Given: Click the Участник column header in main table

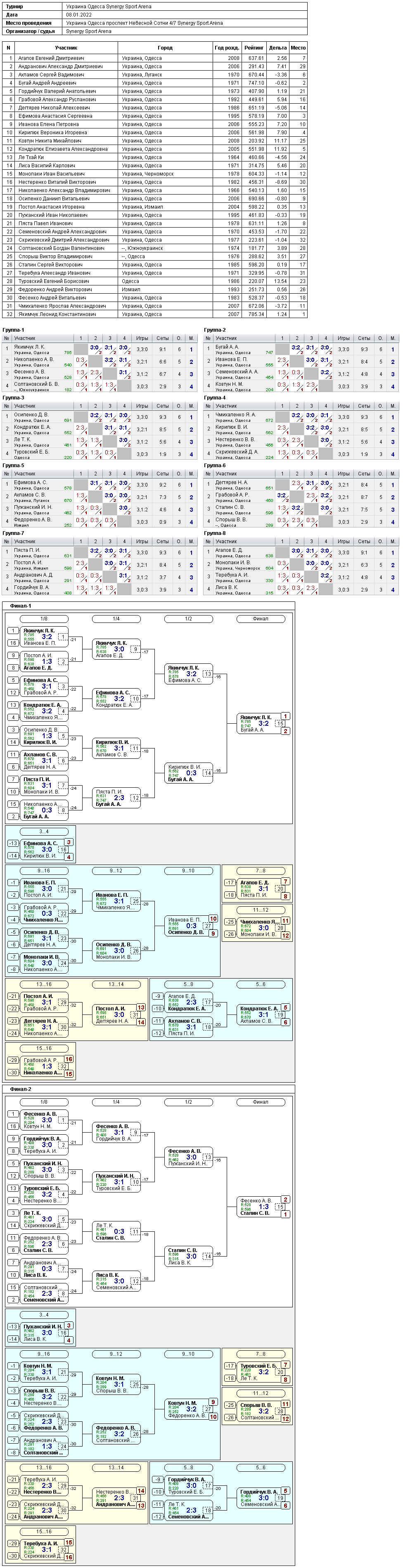Looking at the screenshot, I should click(66, 48).
